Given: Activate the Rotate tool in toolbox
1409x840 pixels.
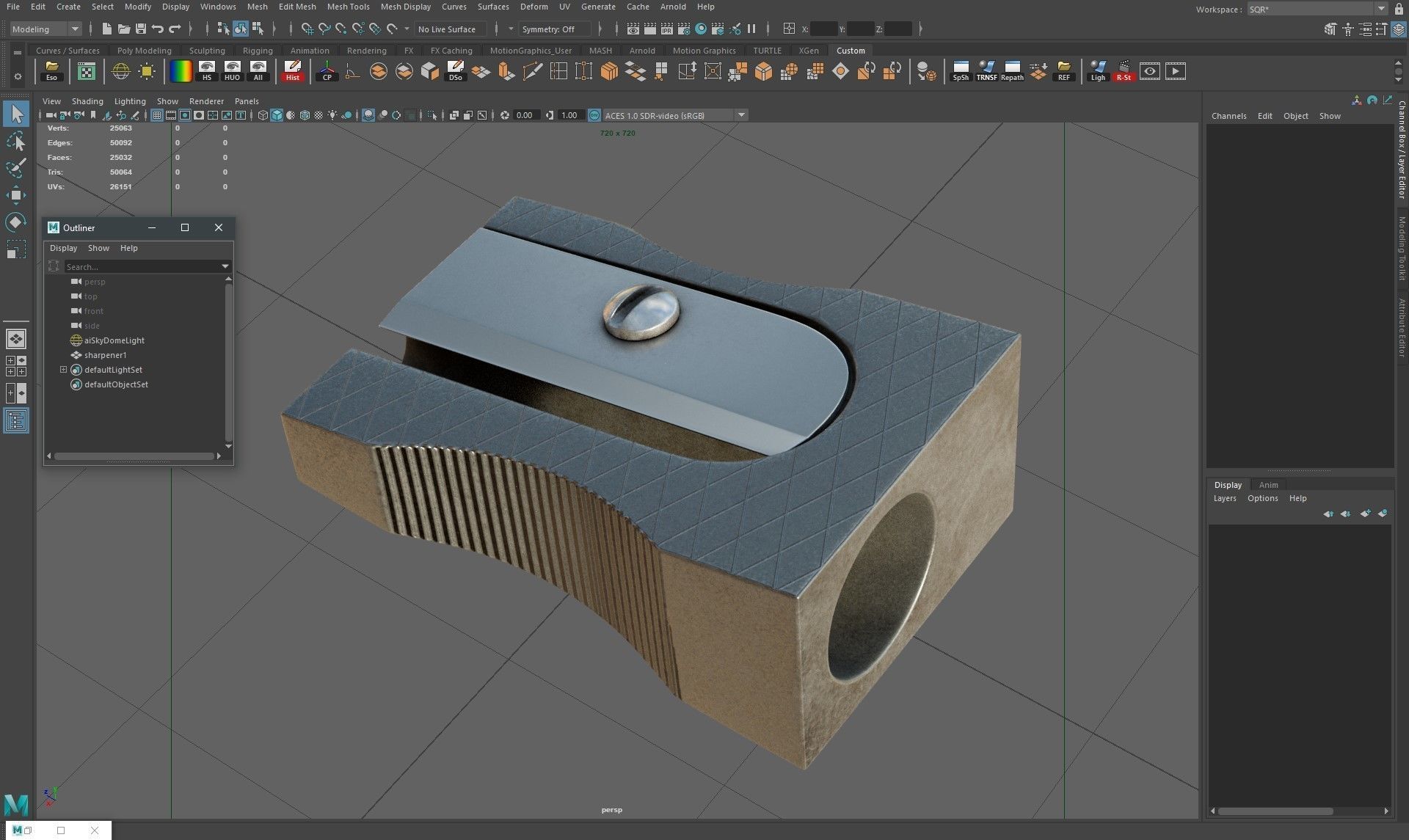Looking at the screenshot, I should [16, 222].
